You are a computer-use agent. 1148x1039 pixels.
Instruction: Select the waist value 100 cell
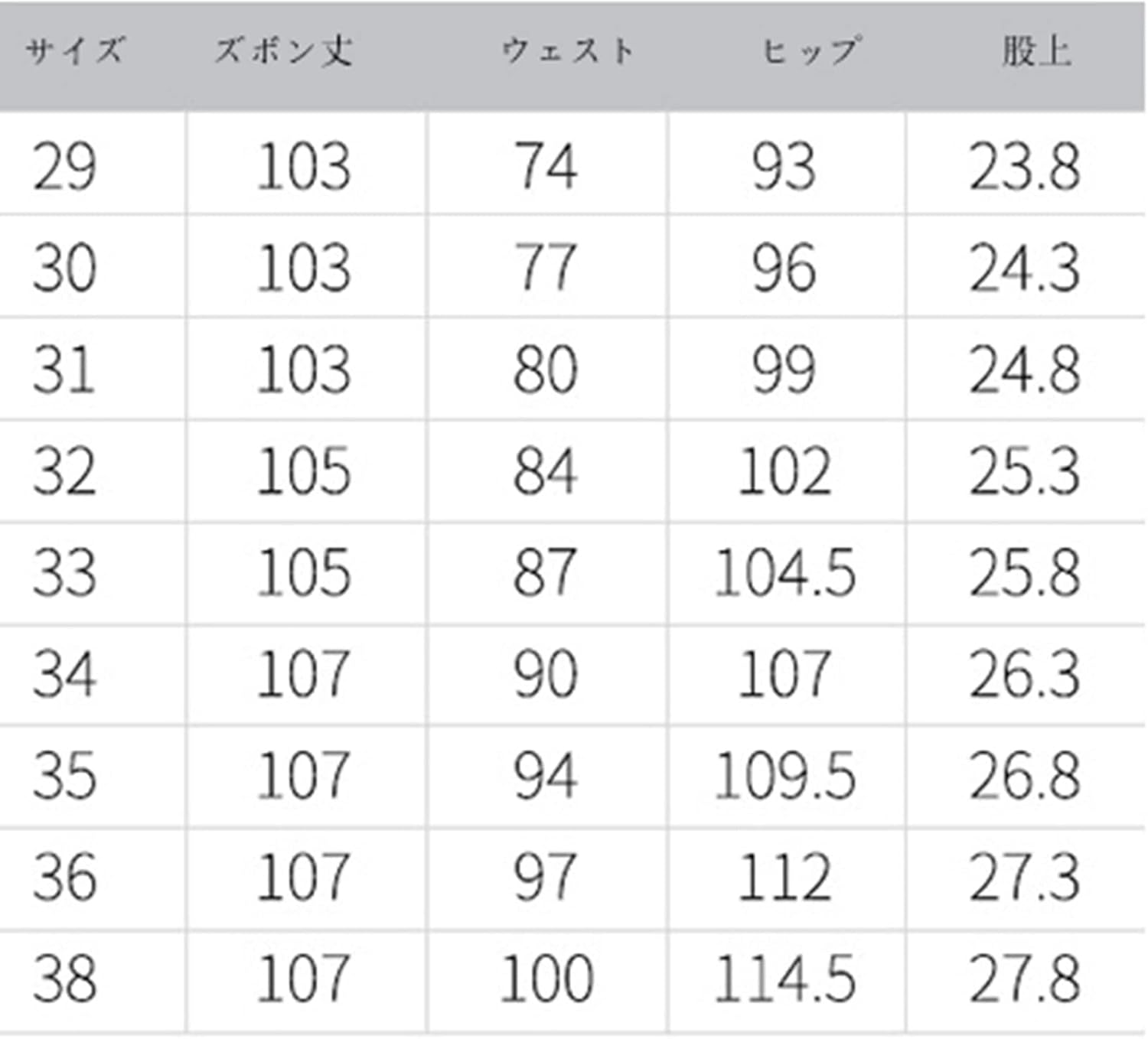point(546,979)
